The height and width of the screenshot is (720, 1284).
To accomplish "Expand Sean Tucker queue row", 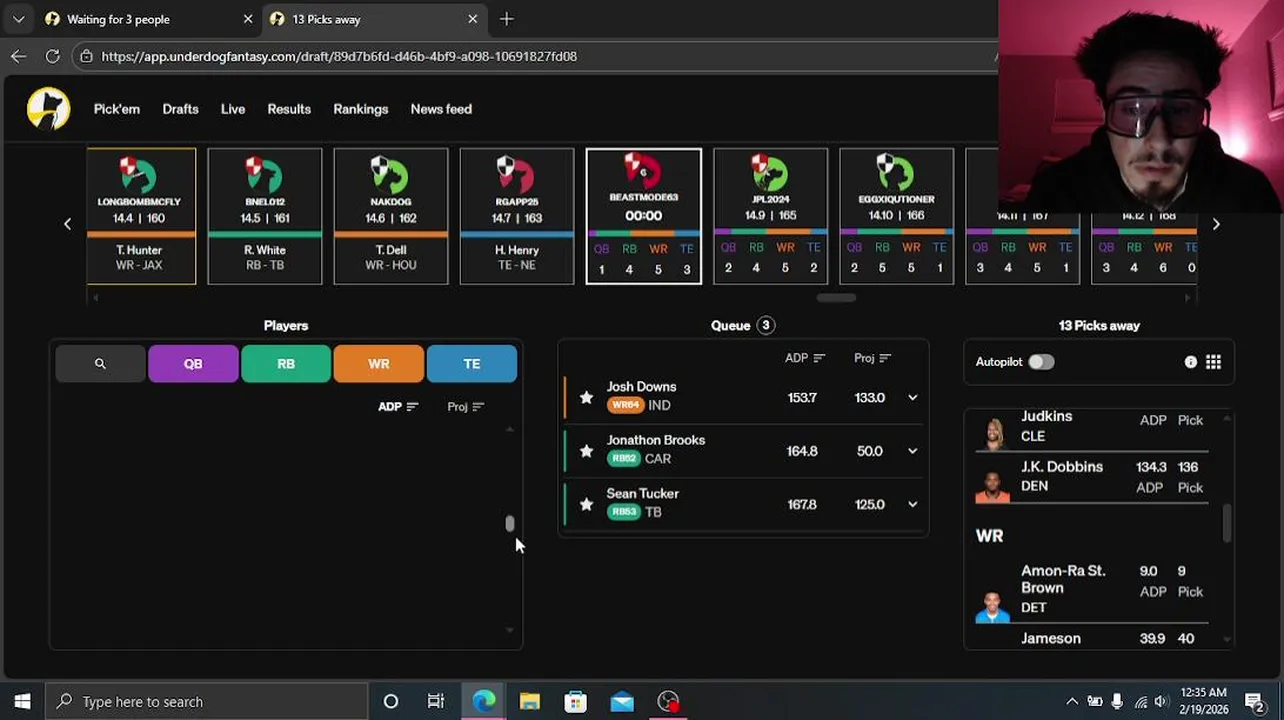I will click(912, 504).
